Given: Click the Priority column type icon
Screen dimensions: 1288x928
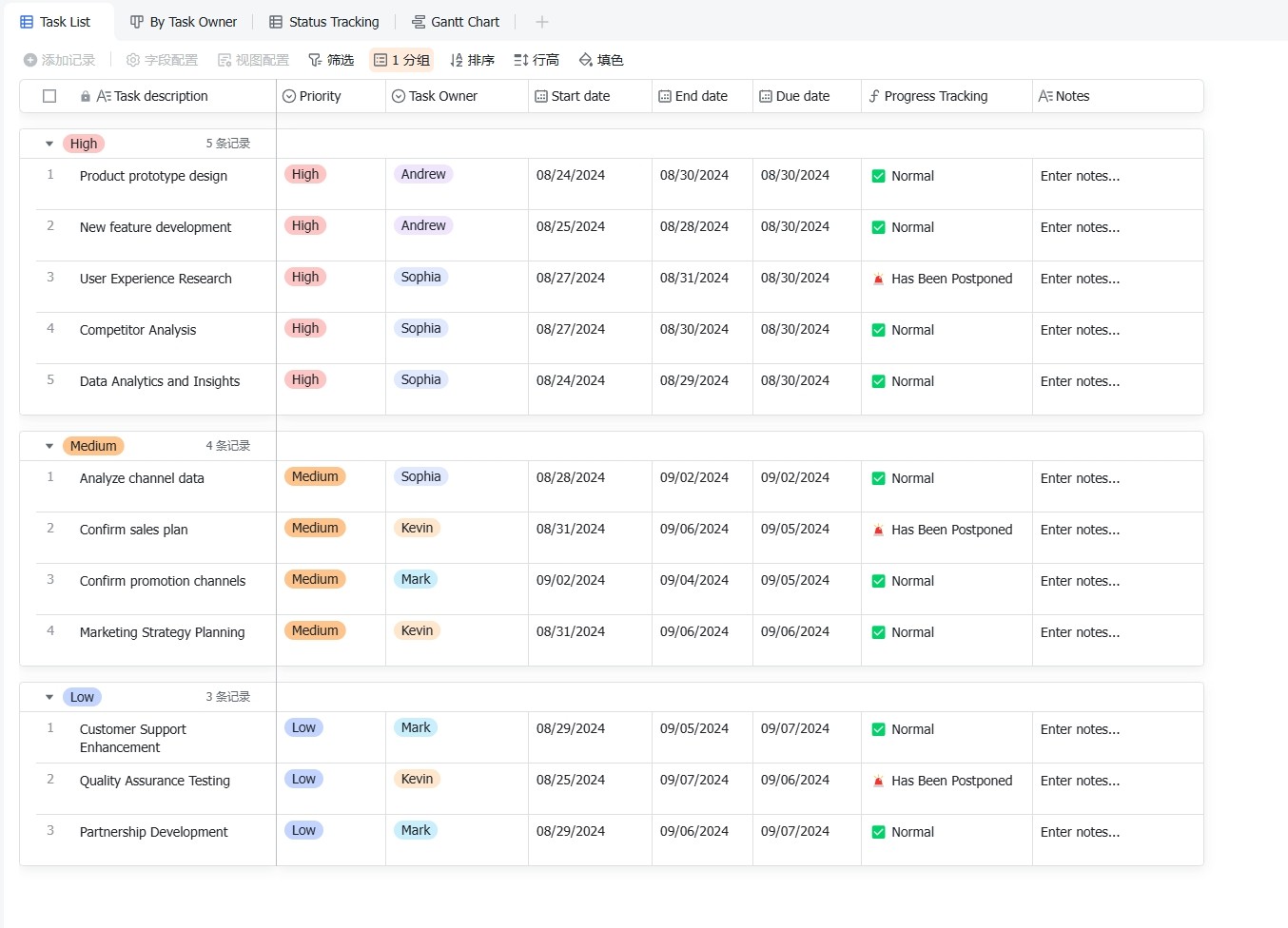Looking at the screenshot, I should (x=289, y=96).
